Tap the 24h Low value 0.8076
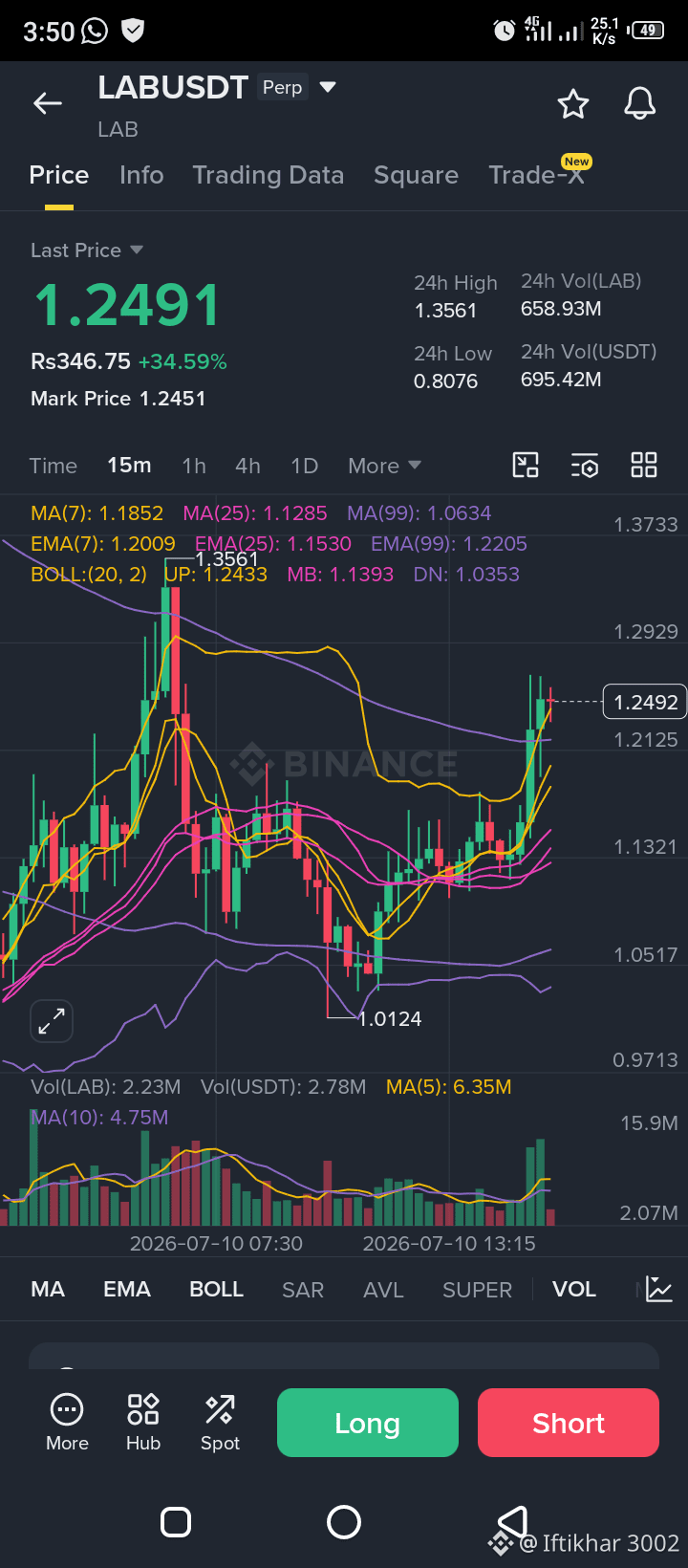 (445, 381)
